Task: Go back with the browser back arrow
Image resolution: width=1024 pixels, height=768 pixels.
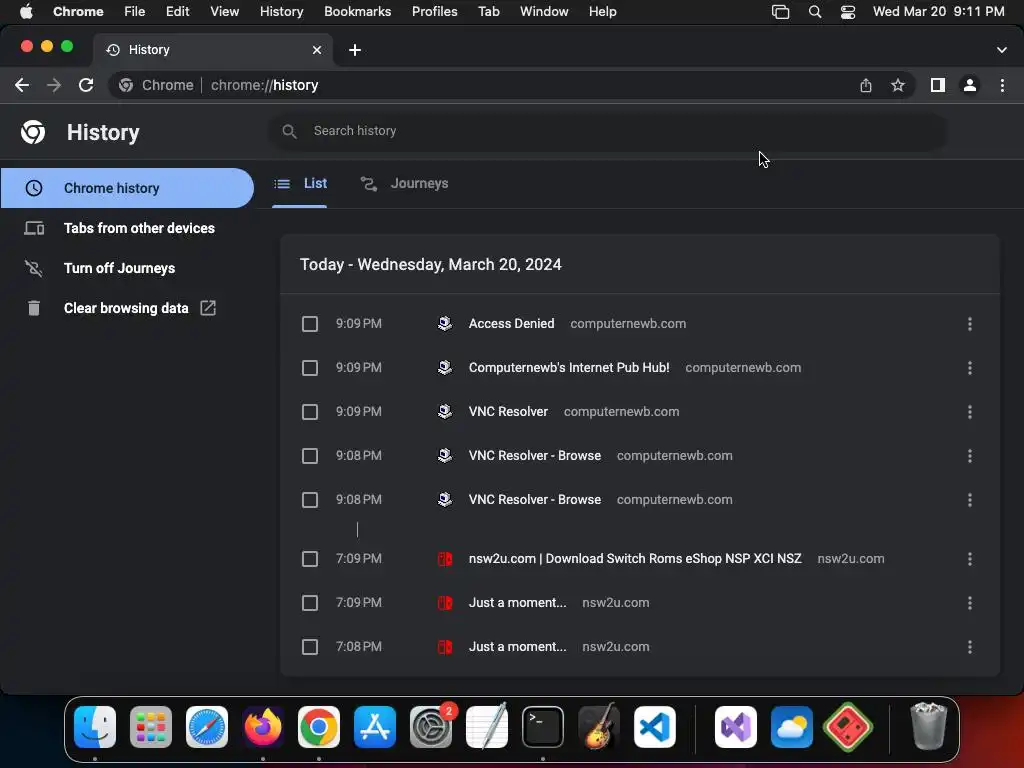Action: coord(22,85)
